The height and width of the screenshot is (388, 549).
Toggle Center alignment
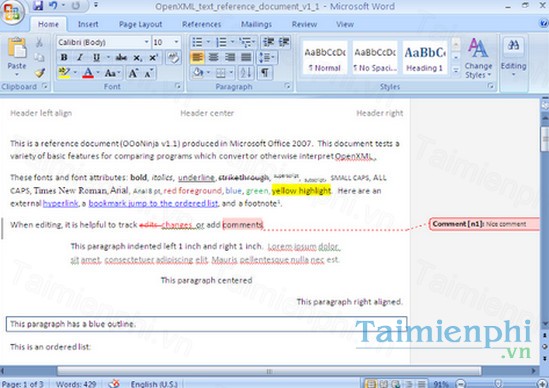click(x=214, y=57)
